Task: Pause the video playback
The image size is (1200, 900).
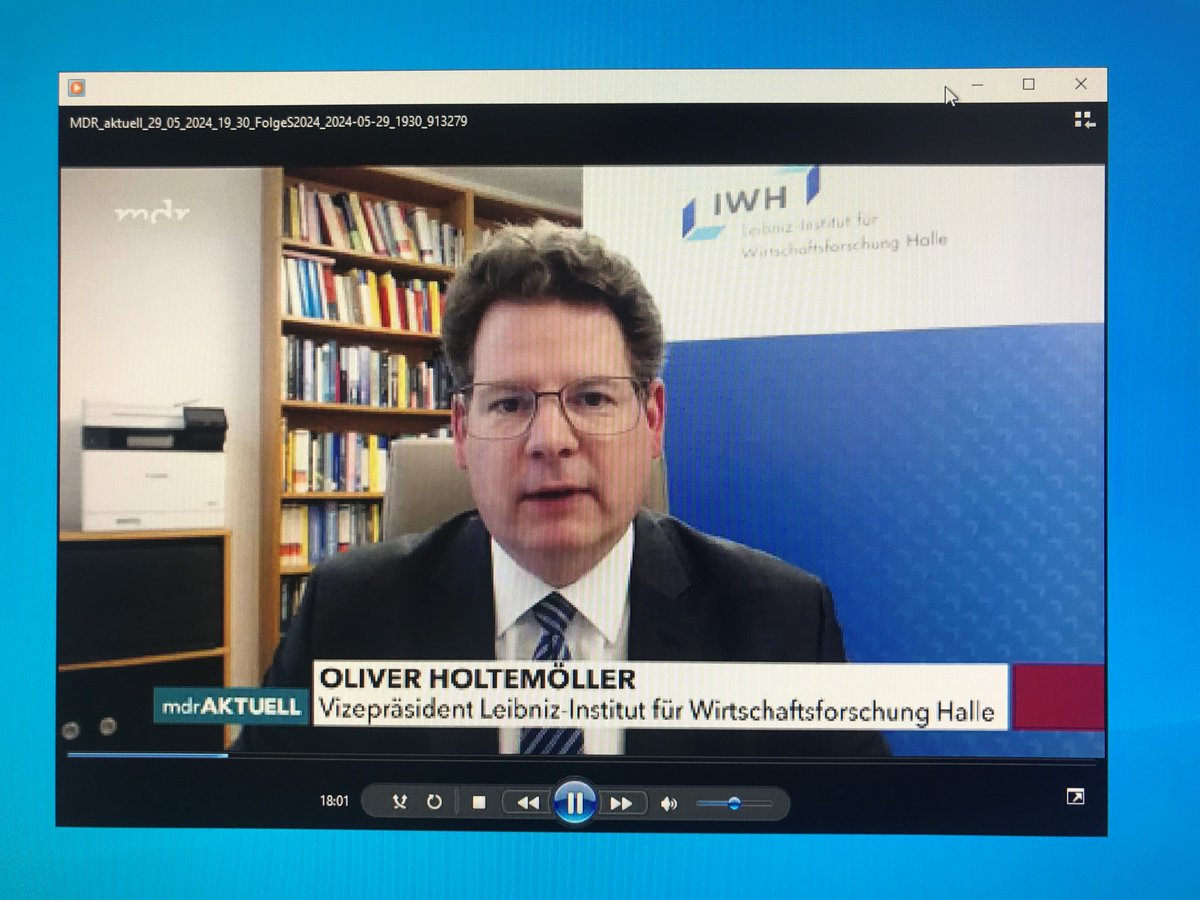Action: pos(575,802)
